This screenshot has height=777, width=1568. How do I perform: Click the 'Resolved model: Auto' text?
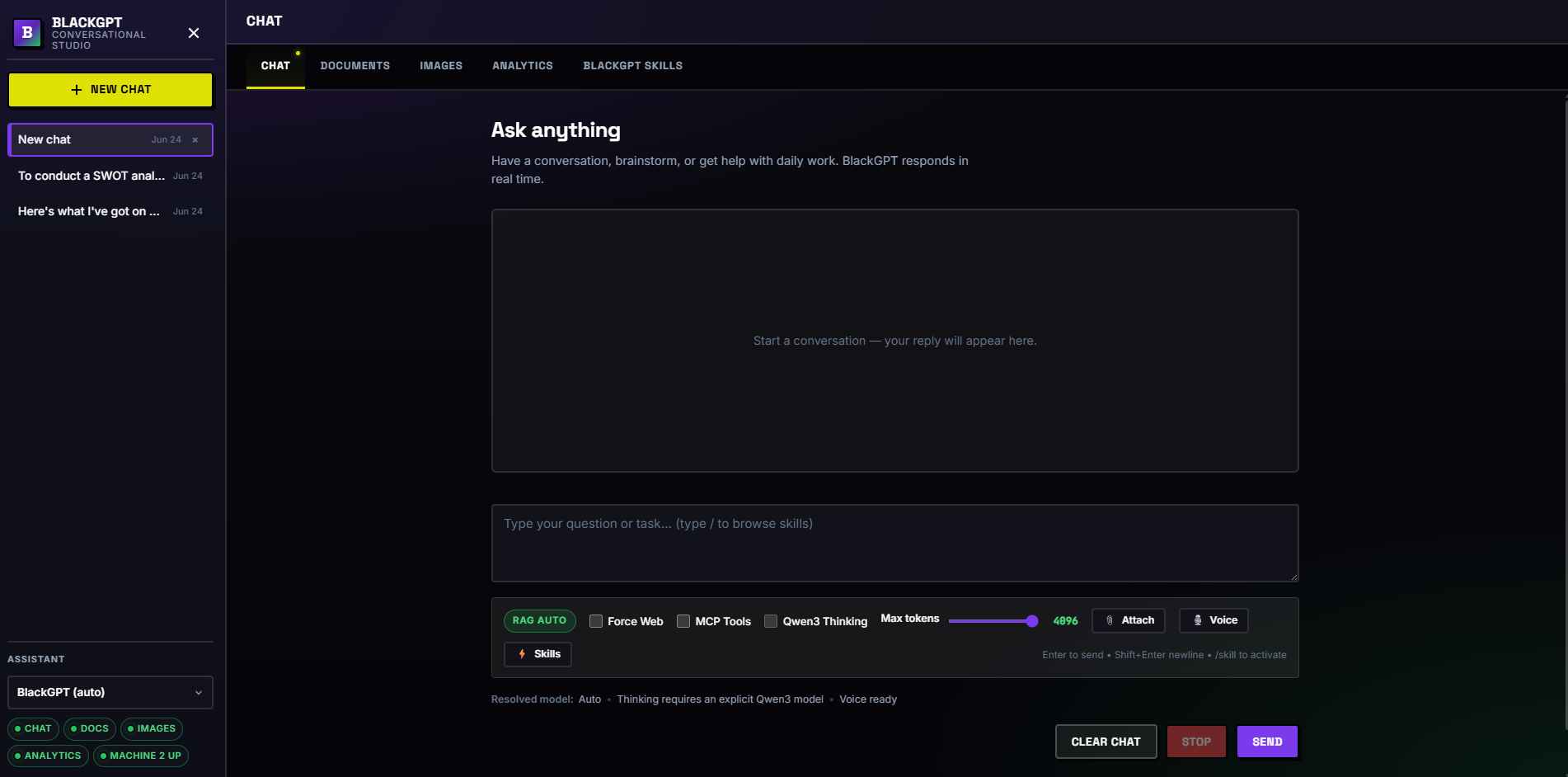click(x=546, y=699)
